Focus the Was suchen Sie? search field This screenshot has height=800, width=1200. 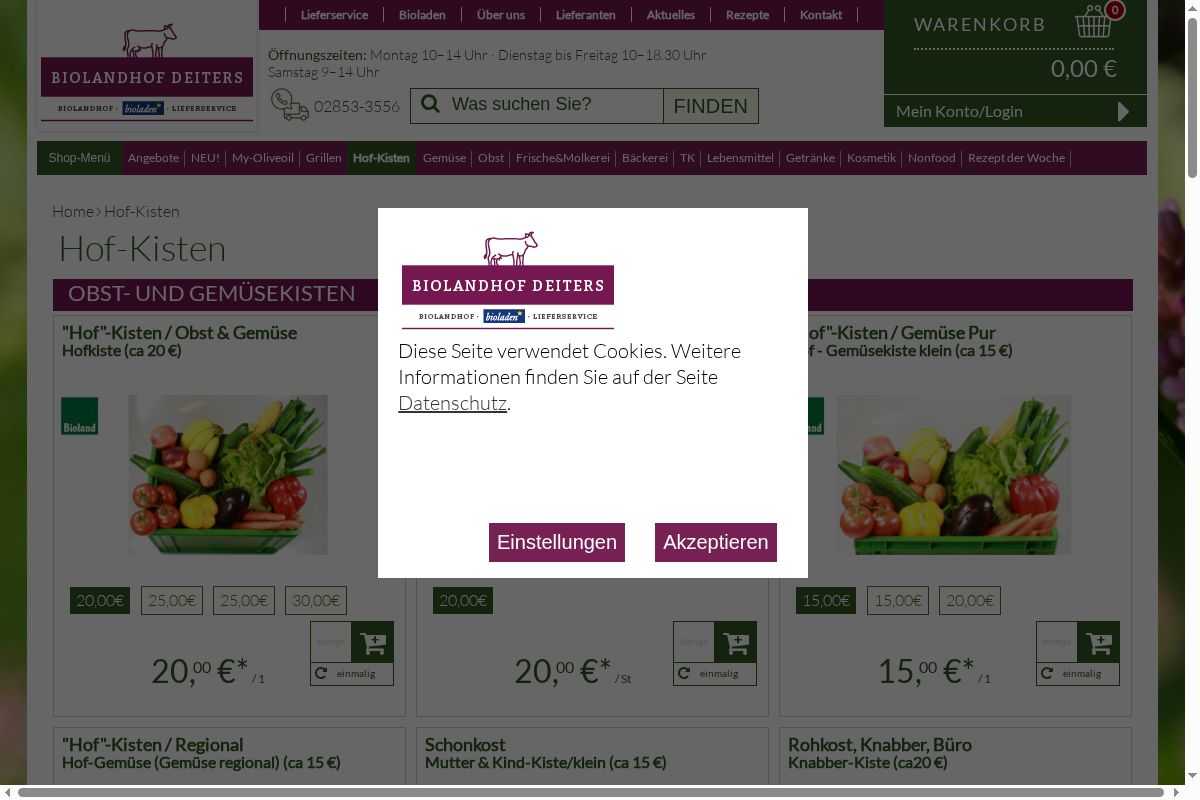(x=554, y=105)
